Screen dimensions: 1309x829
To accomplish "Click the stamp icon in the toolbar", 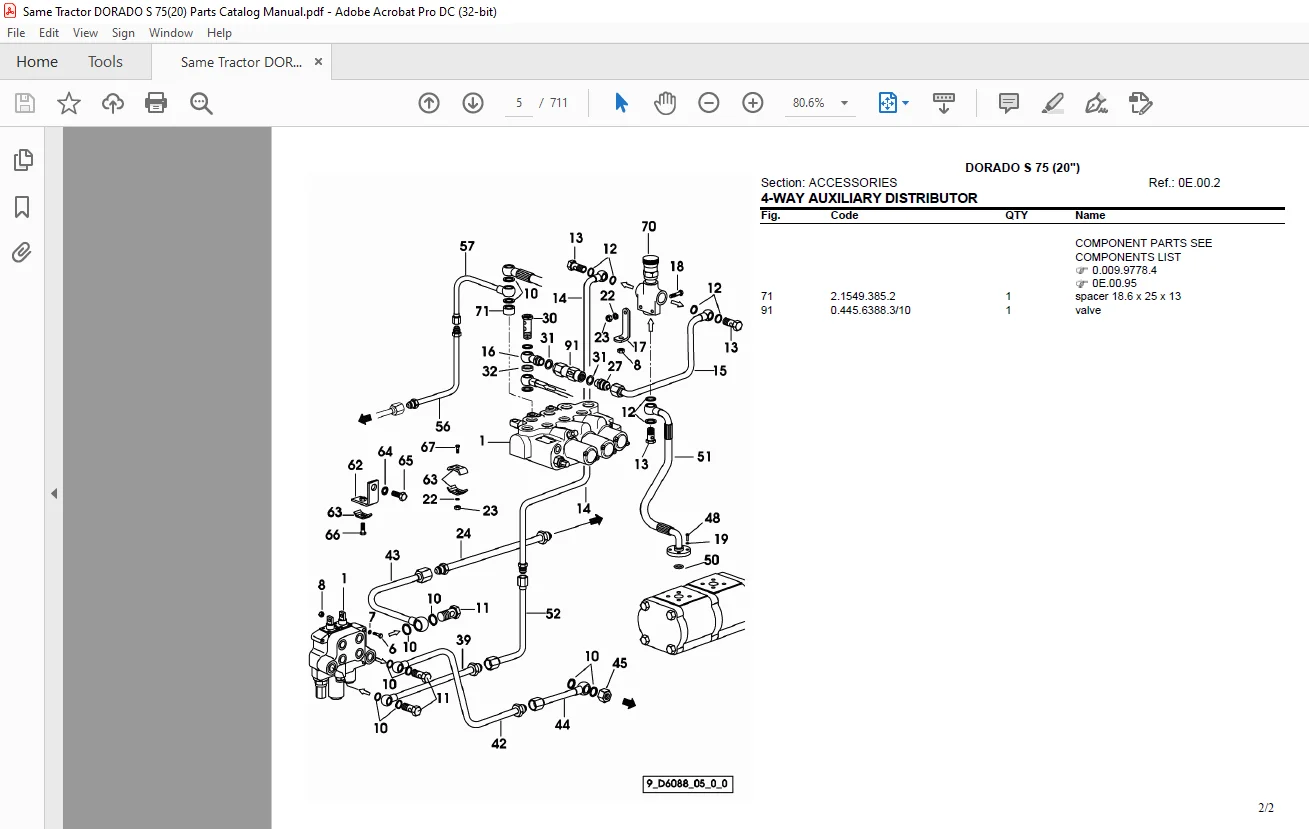I will tap(1141, 103).
